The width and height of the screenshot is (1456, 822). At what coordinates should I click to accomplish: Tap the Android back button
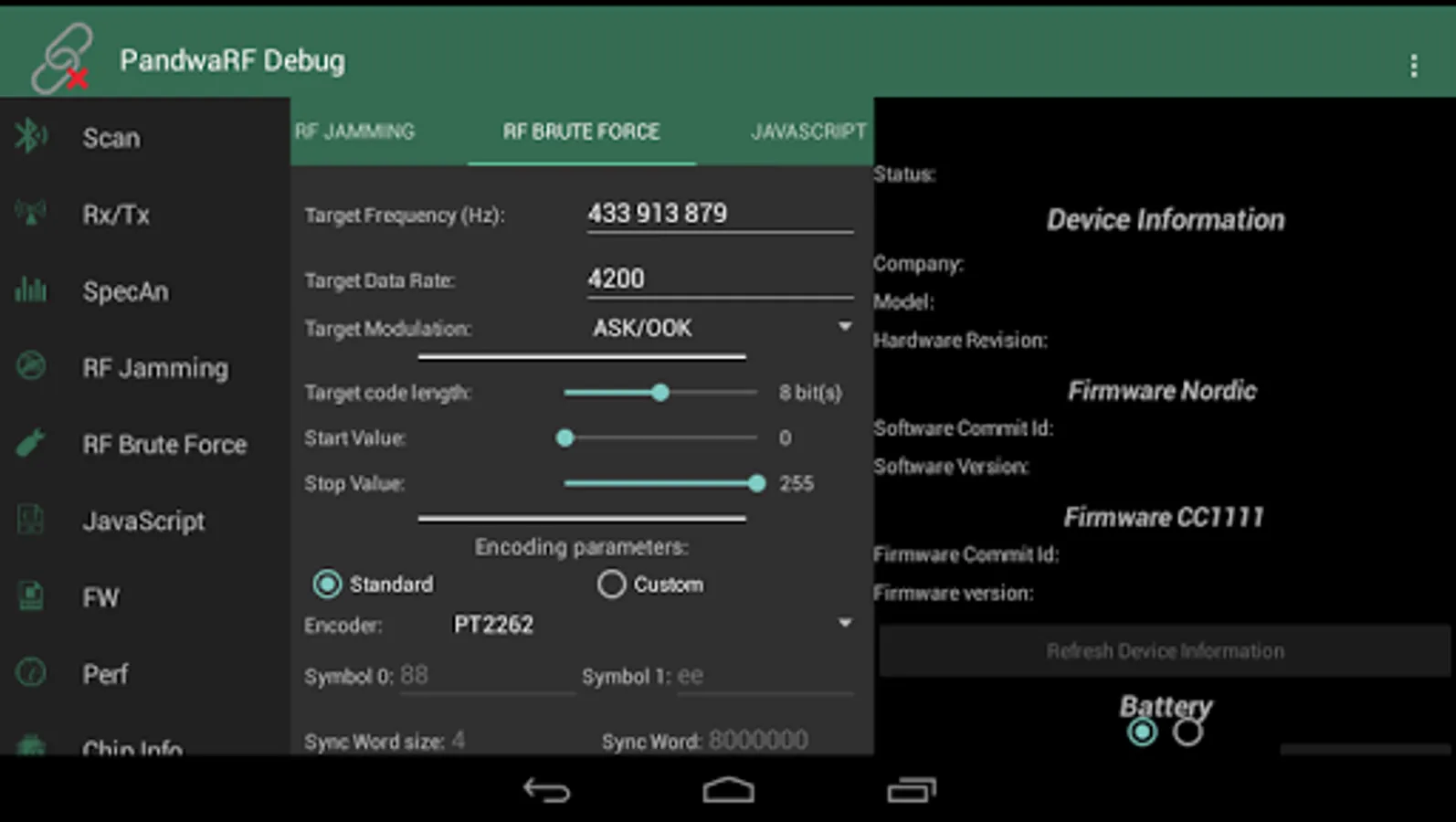[546, 789]
